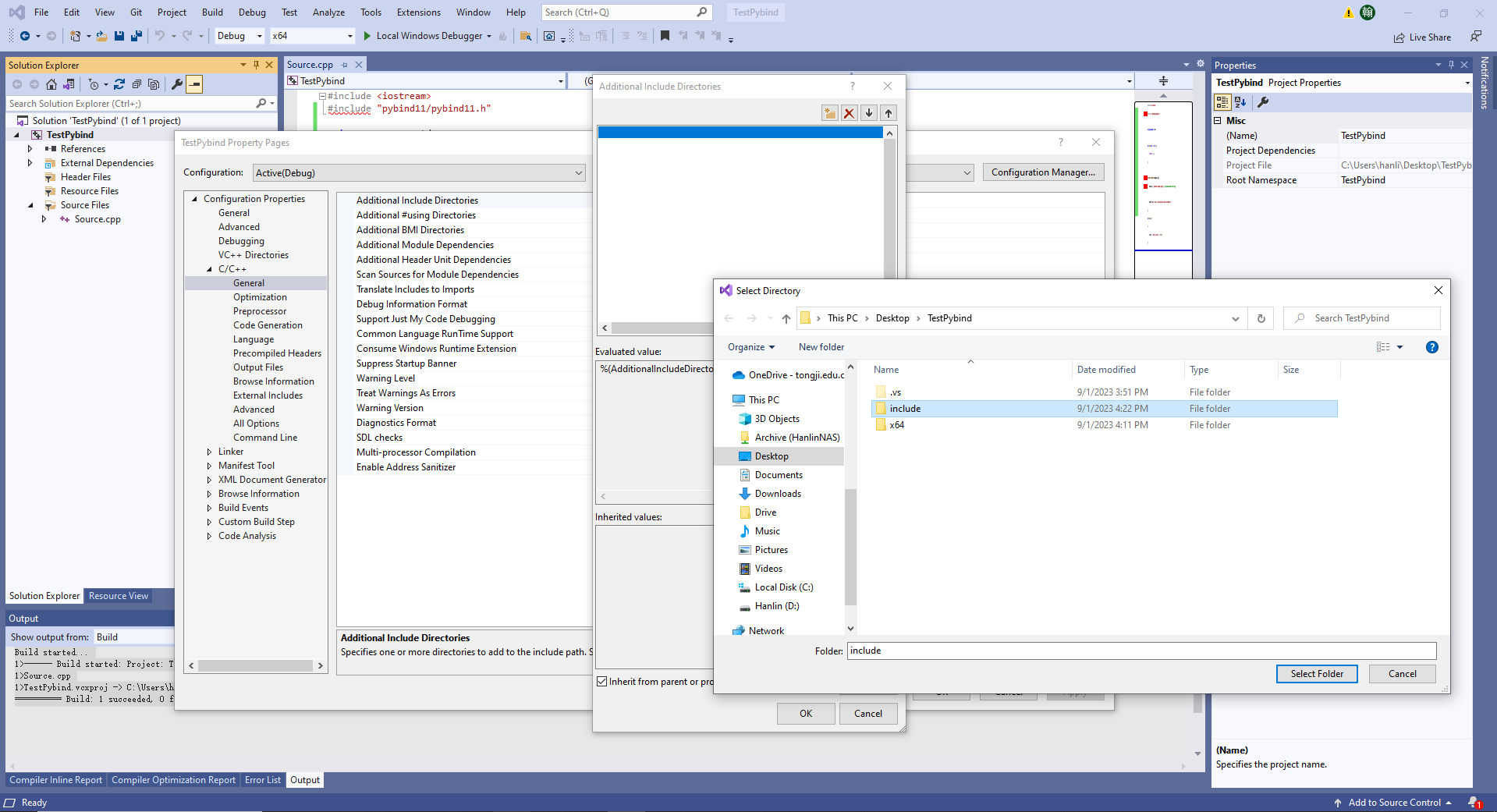
Task: Open the x64 platform dropdown
Action: click(313, 36)
